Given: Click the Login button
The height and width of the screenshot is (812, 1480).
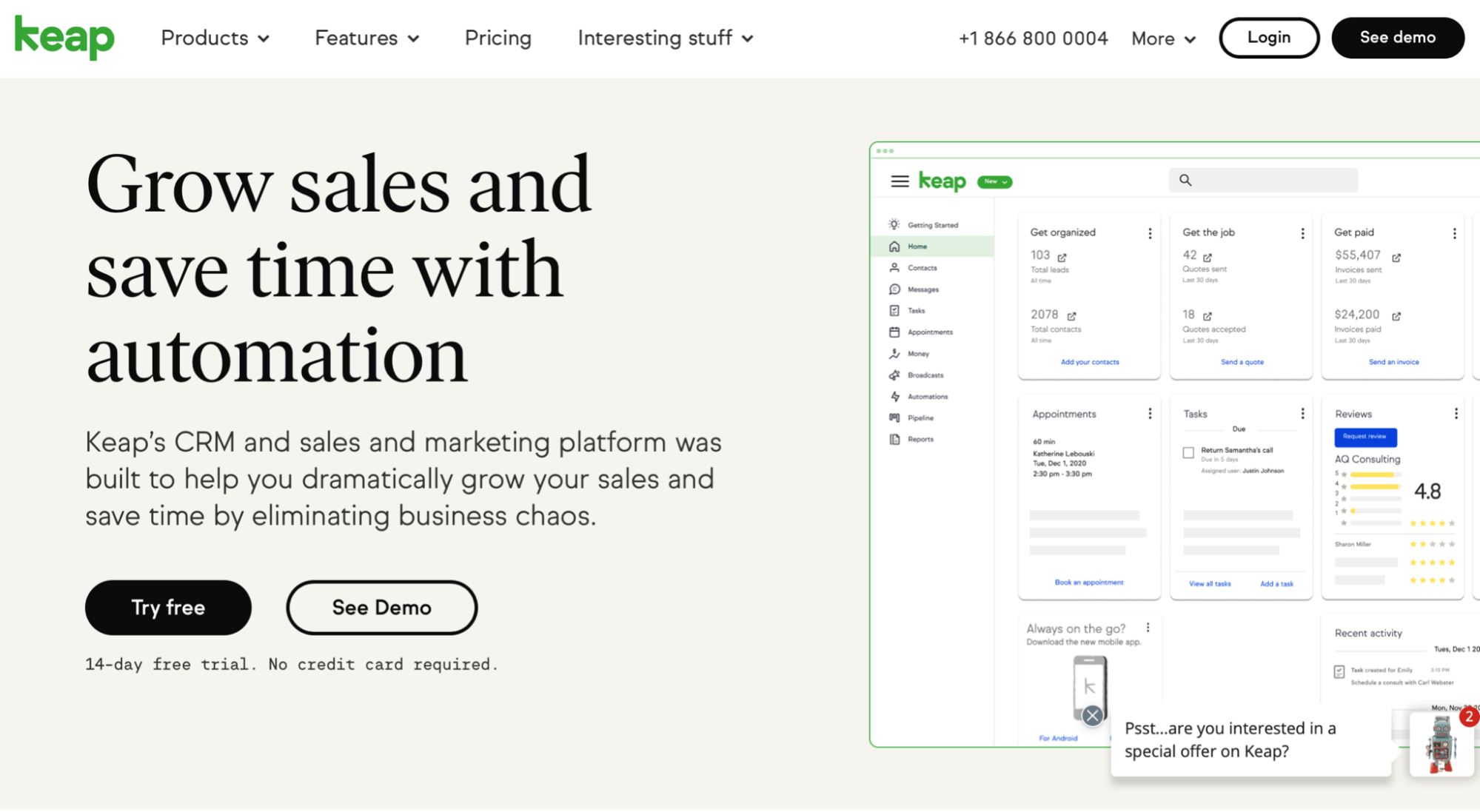Looking at the screenshot, I should tap(1269, 38).
